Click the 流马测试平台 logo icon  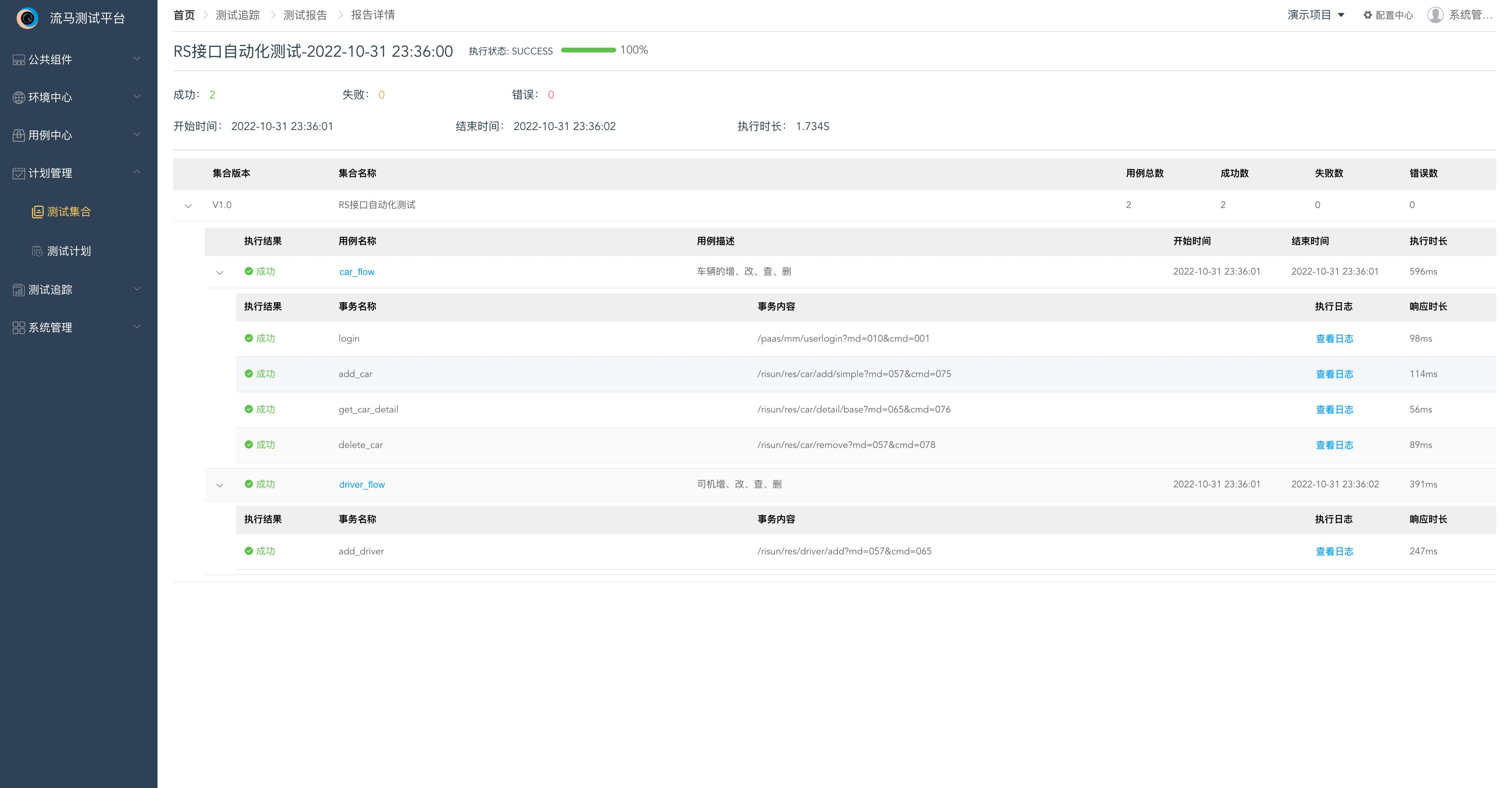coord(27,18)
